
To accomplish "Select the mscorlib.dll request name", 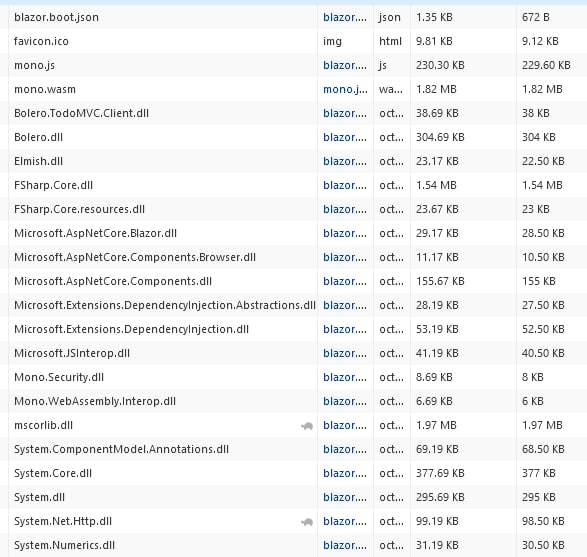I will tap(43, 424).
